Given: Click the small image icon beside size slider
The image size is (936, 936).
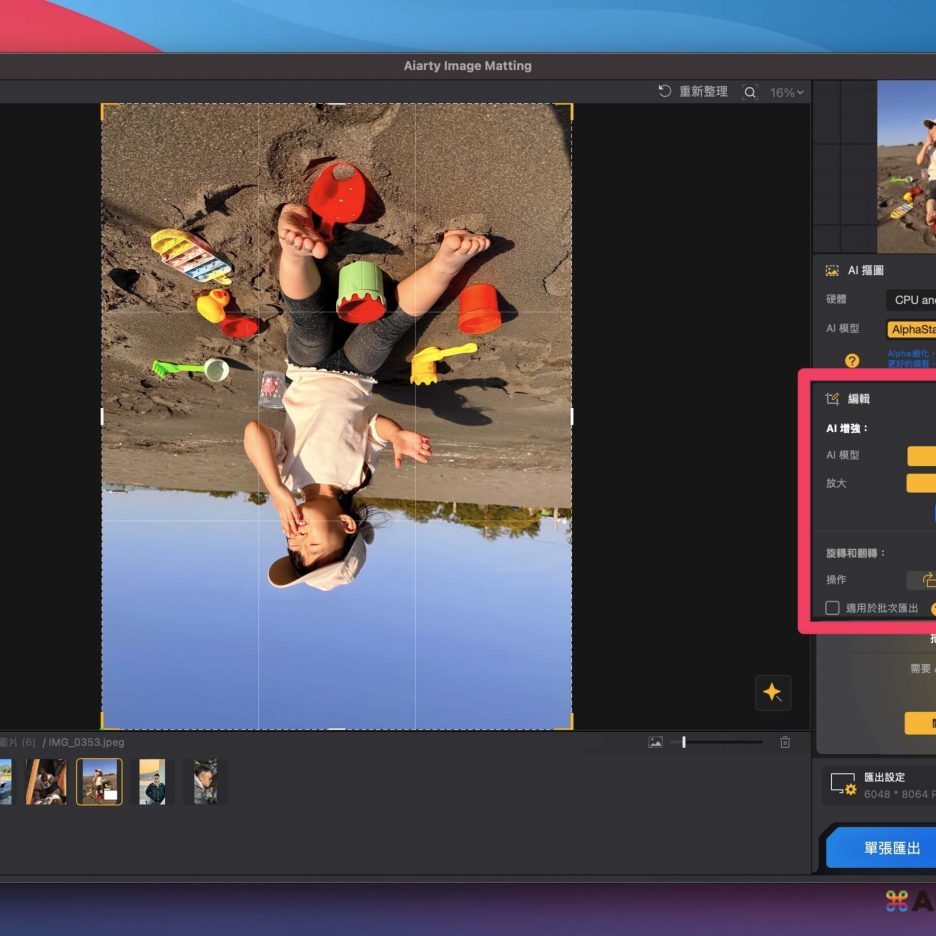Looking at the screenshot, I should 655,742.
